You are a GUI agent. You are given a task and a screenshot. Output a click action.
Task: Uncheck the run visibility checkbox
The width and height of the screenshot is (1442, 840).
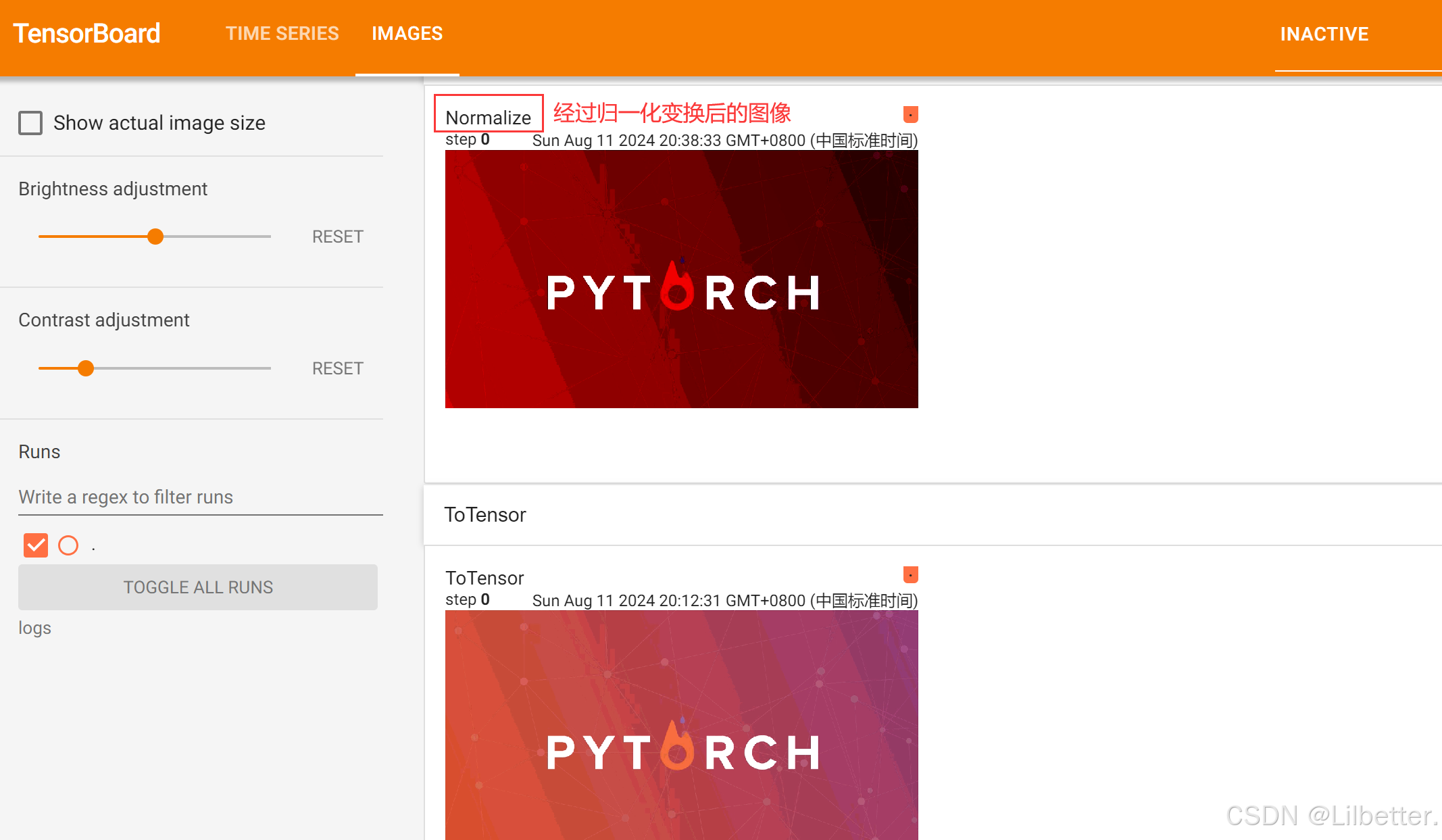coord(36,545)
